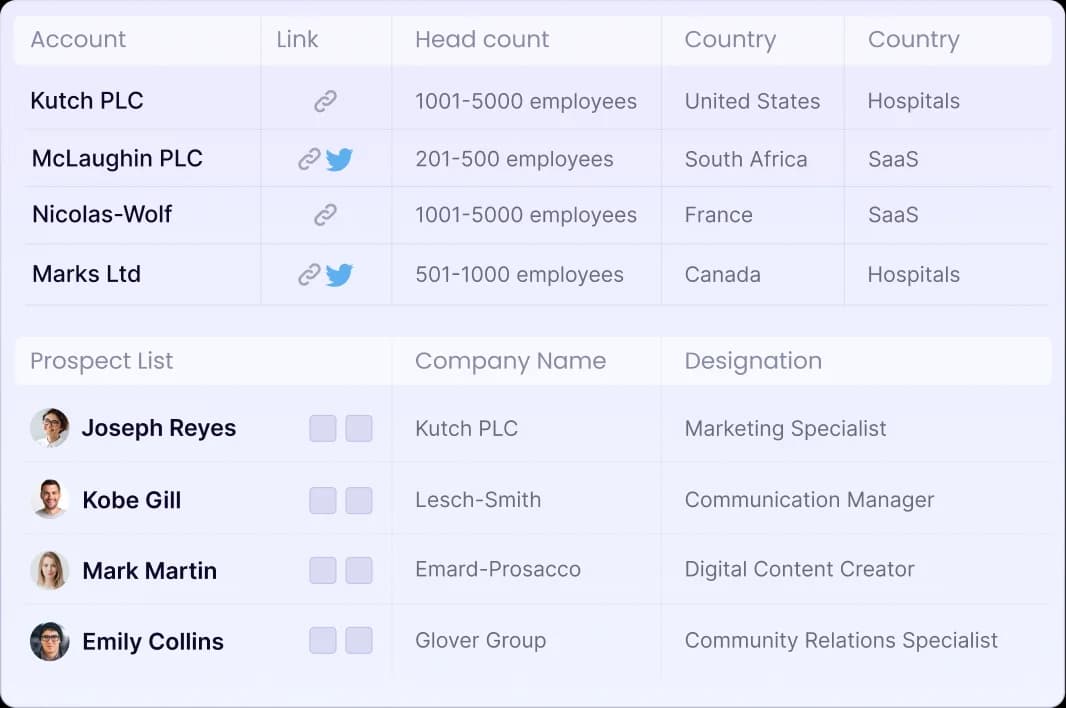Viewport: 1066px width, 708px height.
Task: Select the Designation column header
Action: [x=753, y=360]
